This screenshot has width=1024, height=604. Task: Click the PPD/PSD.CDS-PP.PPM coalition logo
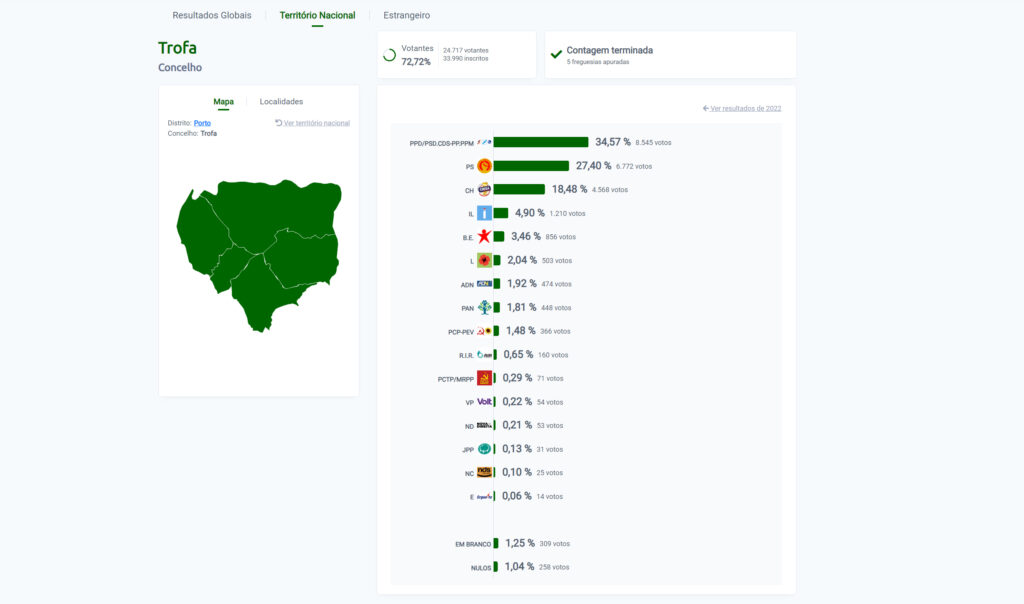coord(484,143)
